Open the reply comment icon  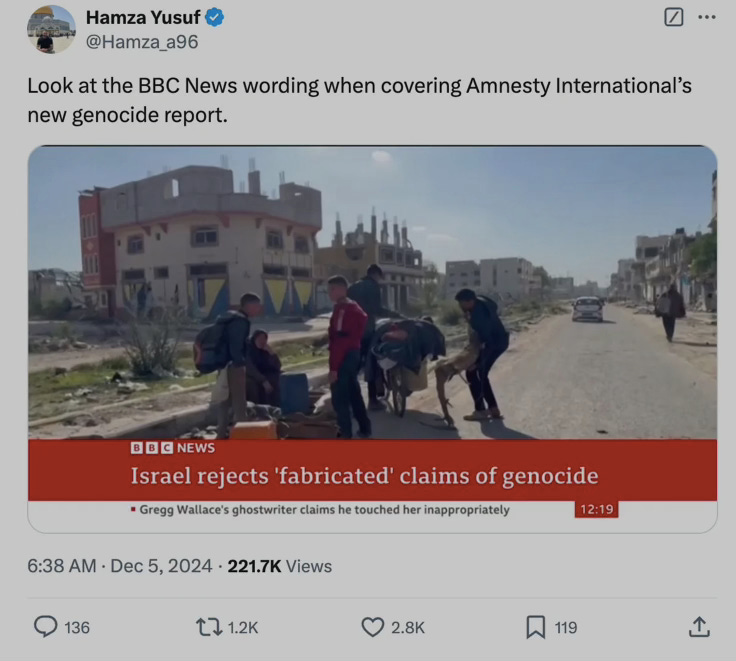coord(46,627)
